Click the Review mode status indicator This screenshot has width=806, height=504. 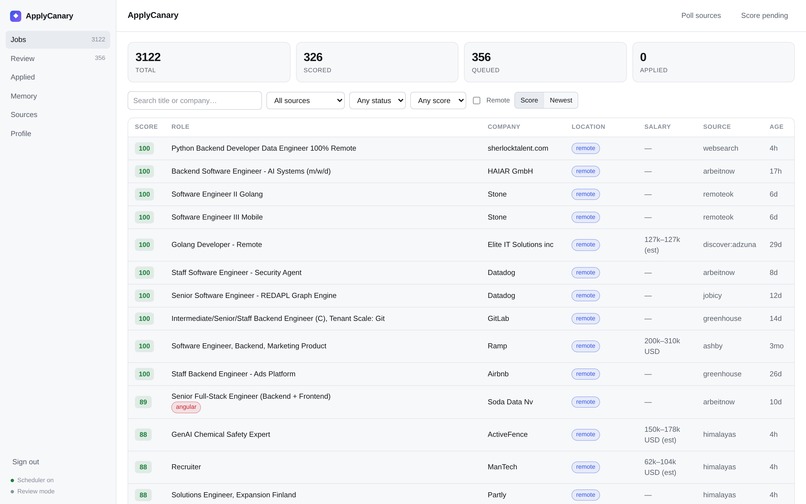(32, 492)
